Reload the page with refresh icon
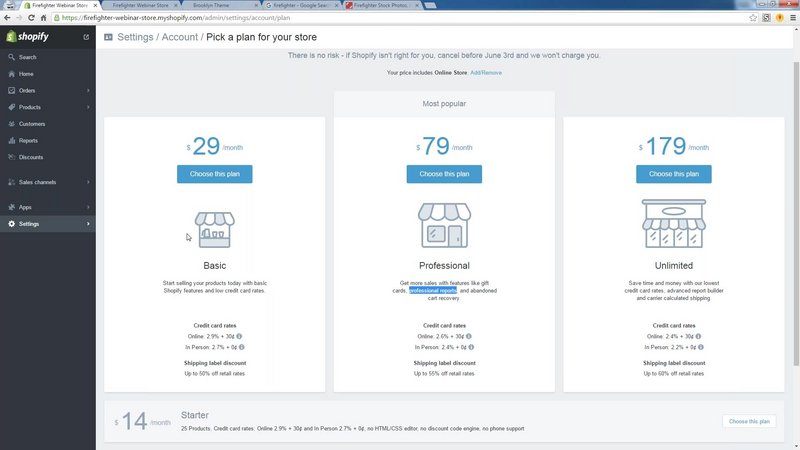Image resolution: width=800 pixels, height=450 pixels. (x=31, y=17)
